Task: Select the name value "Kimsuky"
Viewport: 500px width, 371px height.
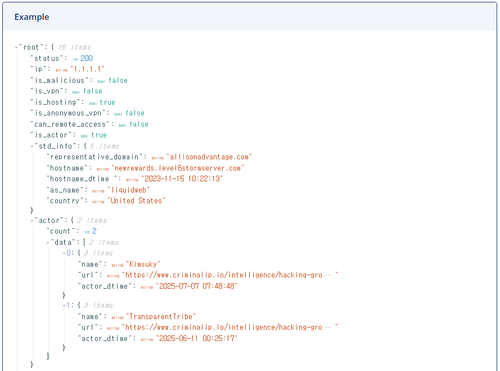Action: [143, 264]
